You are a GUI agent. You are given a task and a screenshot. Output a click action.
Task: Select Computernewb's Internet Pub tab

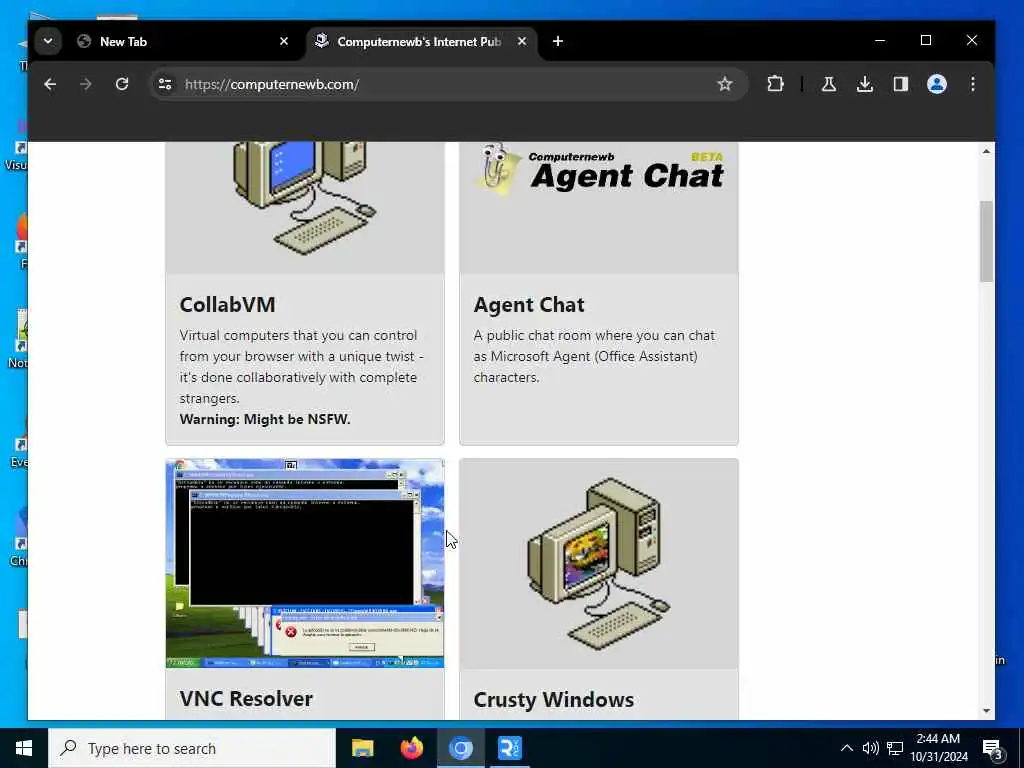419,42
